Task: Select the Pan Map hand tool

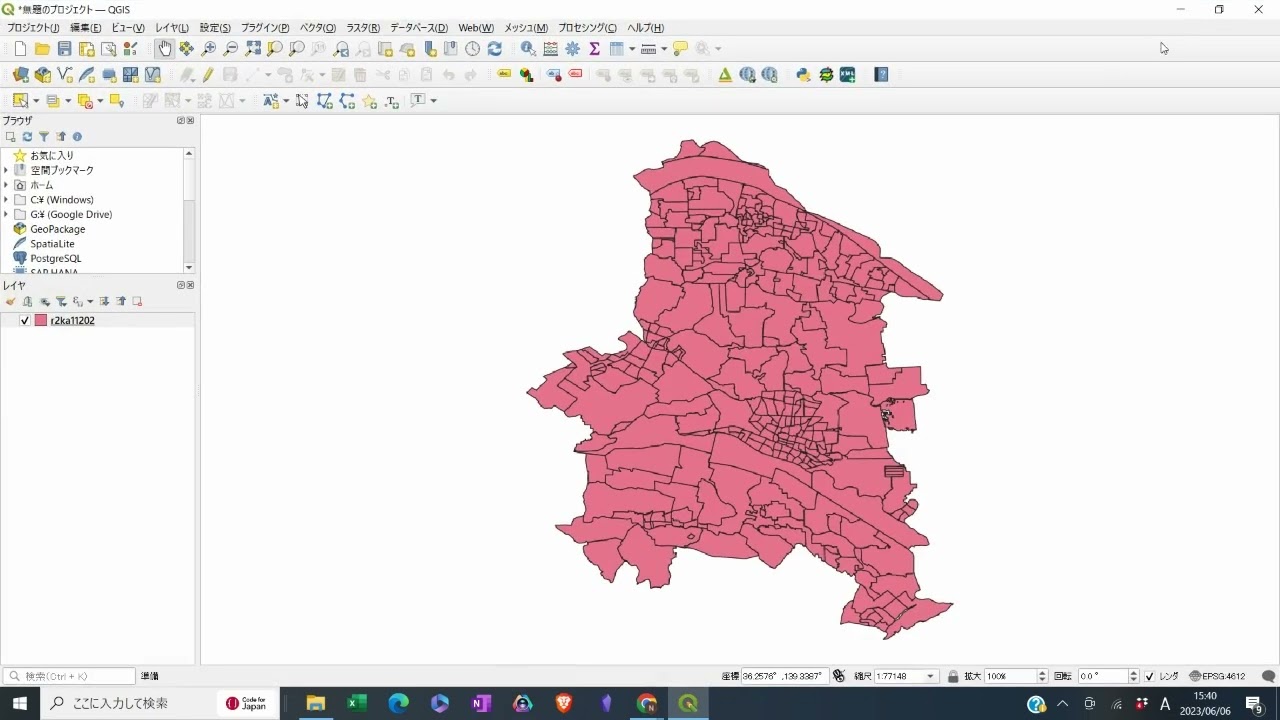Action: coord(165,48)
